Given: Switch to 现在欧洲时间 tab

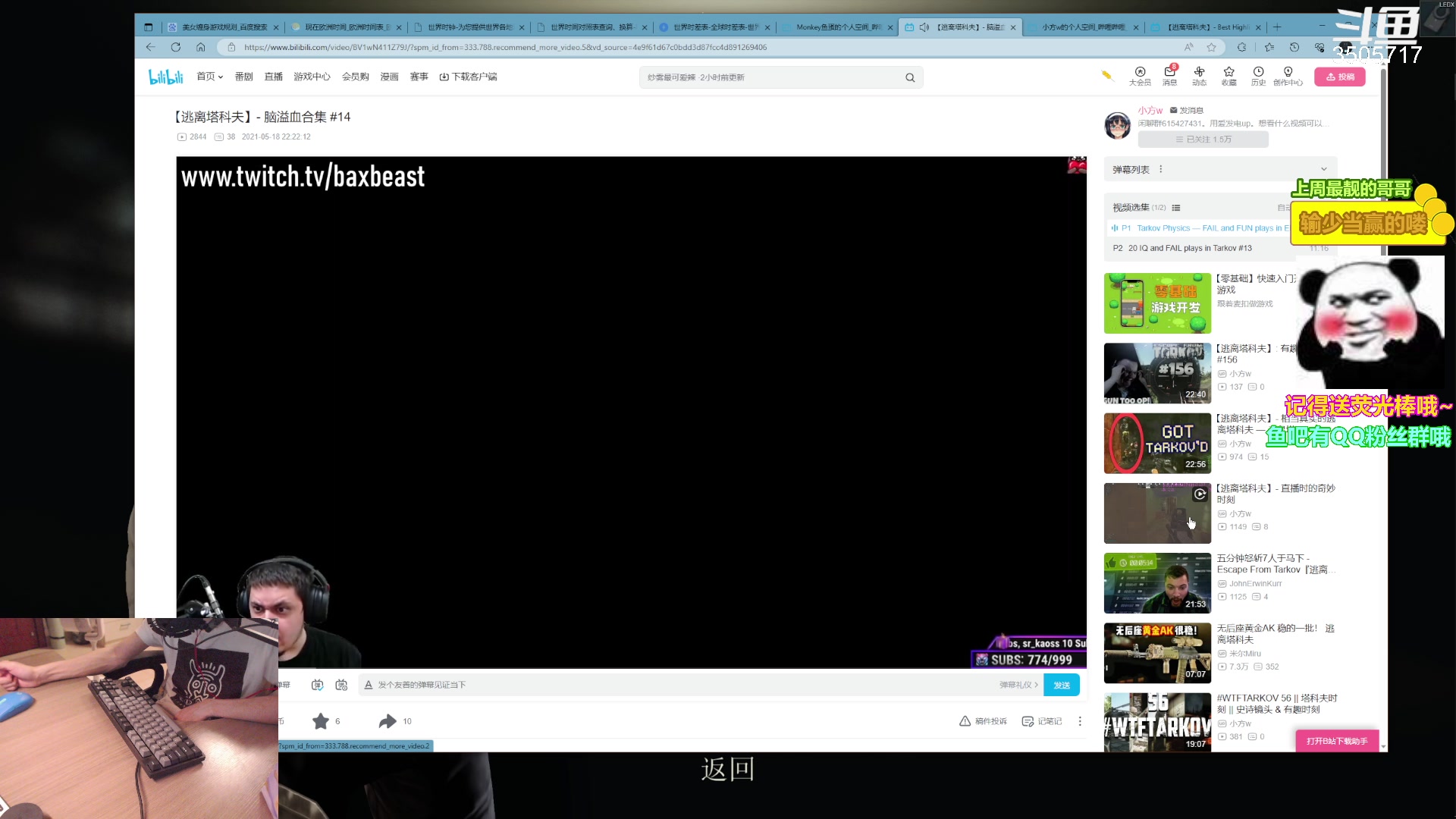Looking at the screenshot, I should tap(346, 27).
